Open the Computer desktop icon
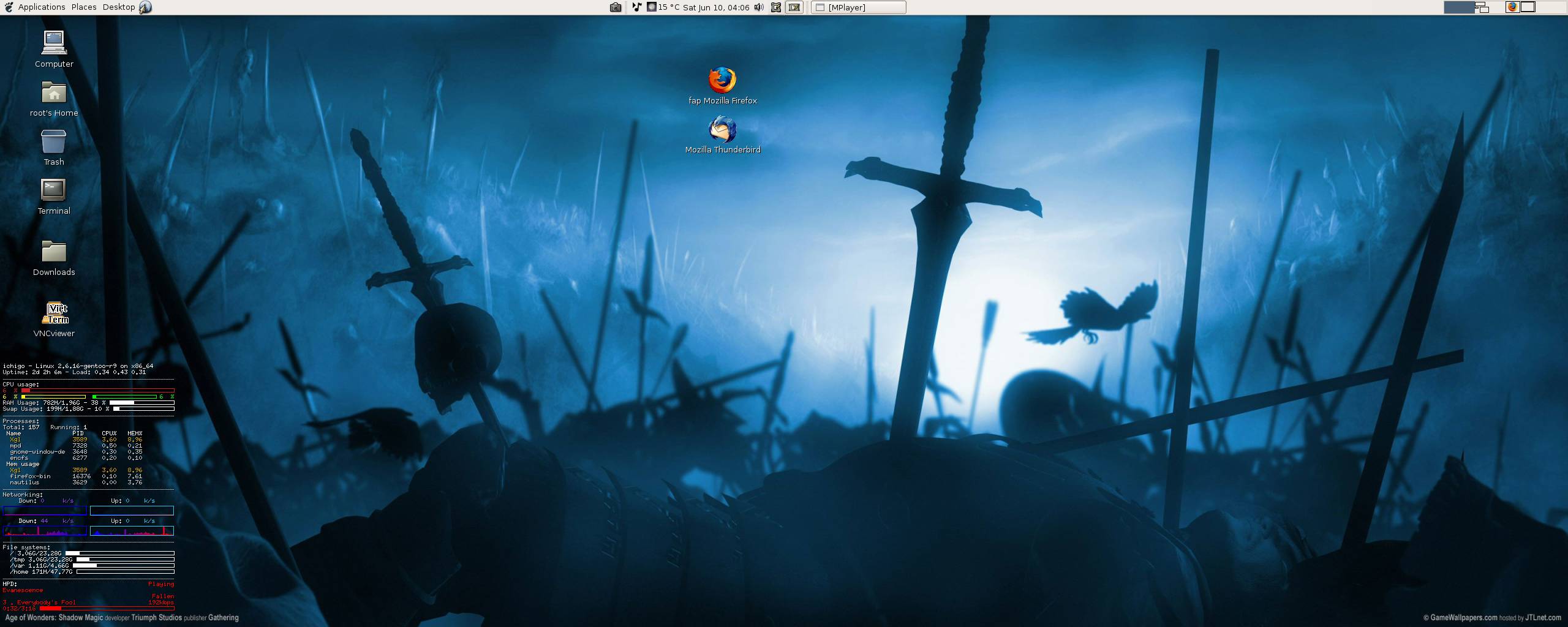Image resolution: width=1568 pixels, height=627 pixels. point(54,49)
